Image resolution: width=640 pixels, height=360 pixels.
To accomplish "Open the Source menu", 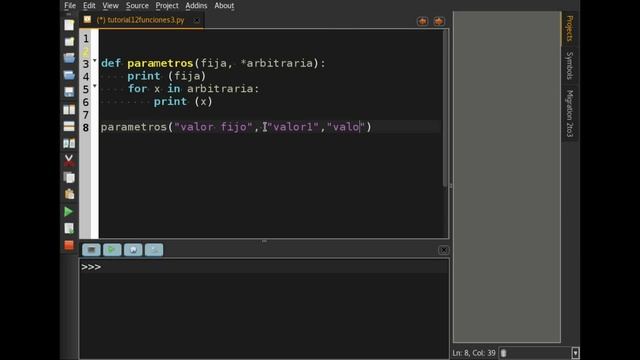I will [x=137, y=6].
